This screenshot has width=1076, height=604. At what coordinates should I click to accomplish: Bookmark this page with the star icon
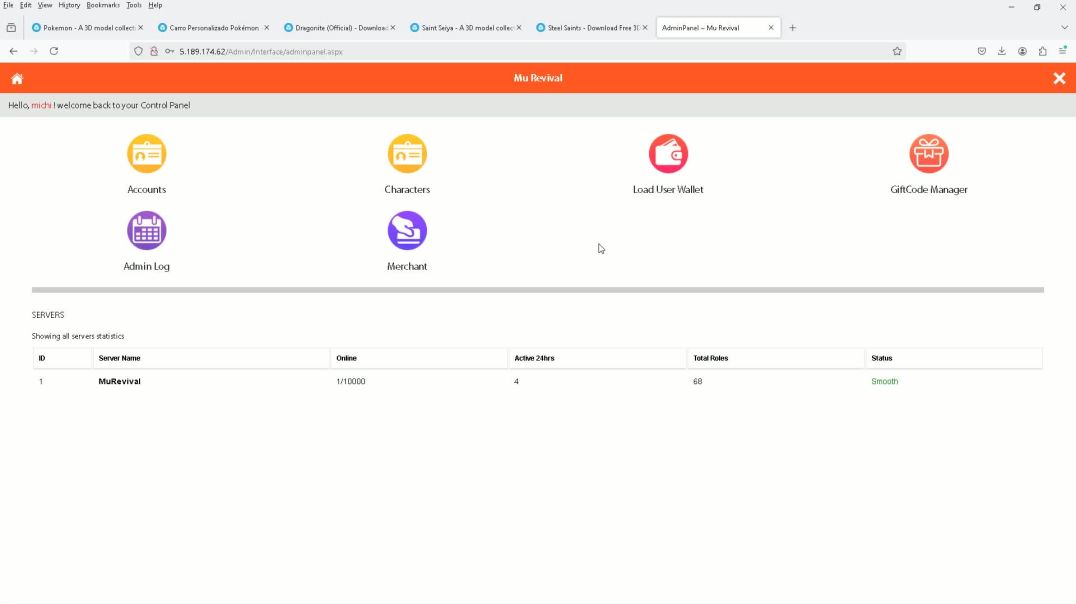coord(897,51)
